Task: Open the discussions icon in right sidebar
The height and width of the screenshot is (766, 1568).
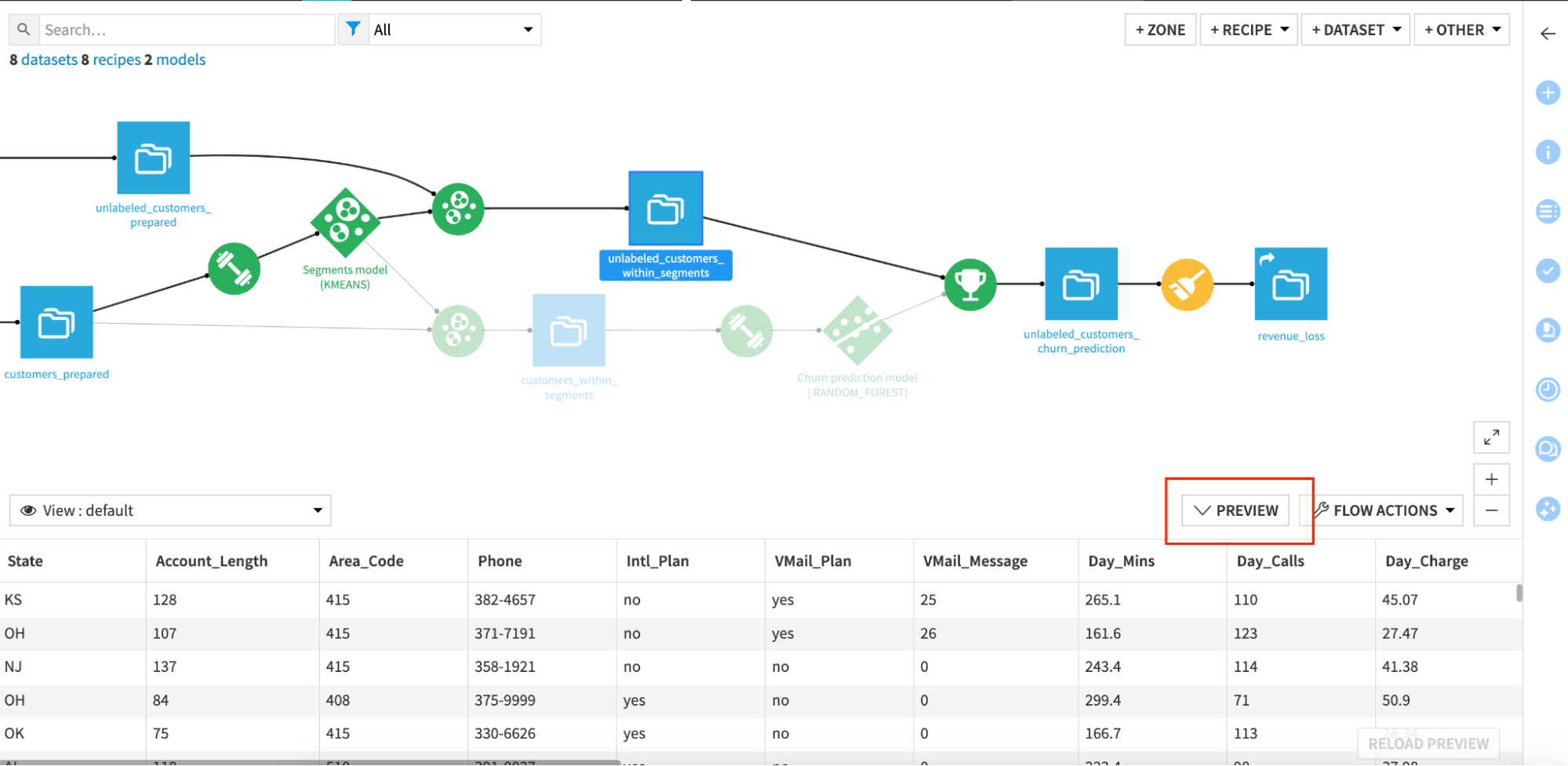Action: [x=1548, y=448]
